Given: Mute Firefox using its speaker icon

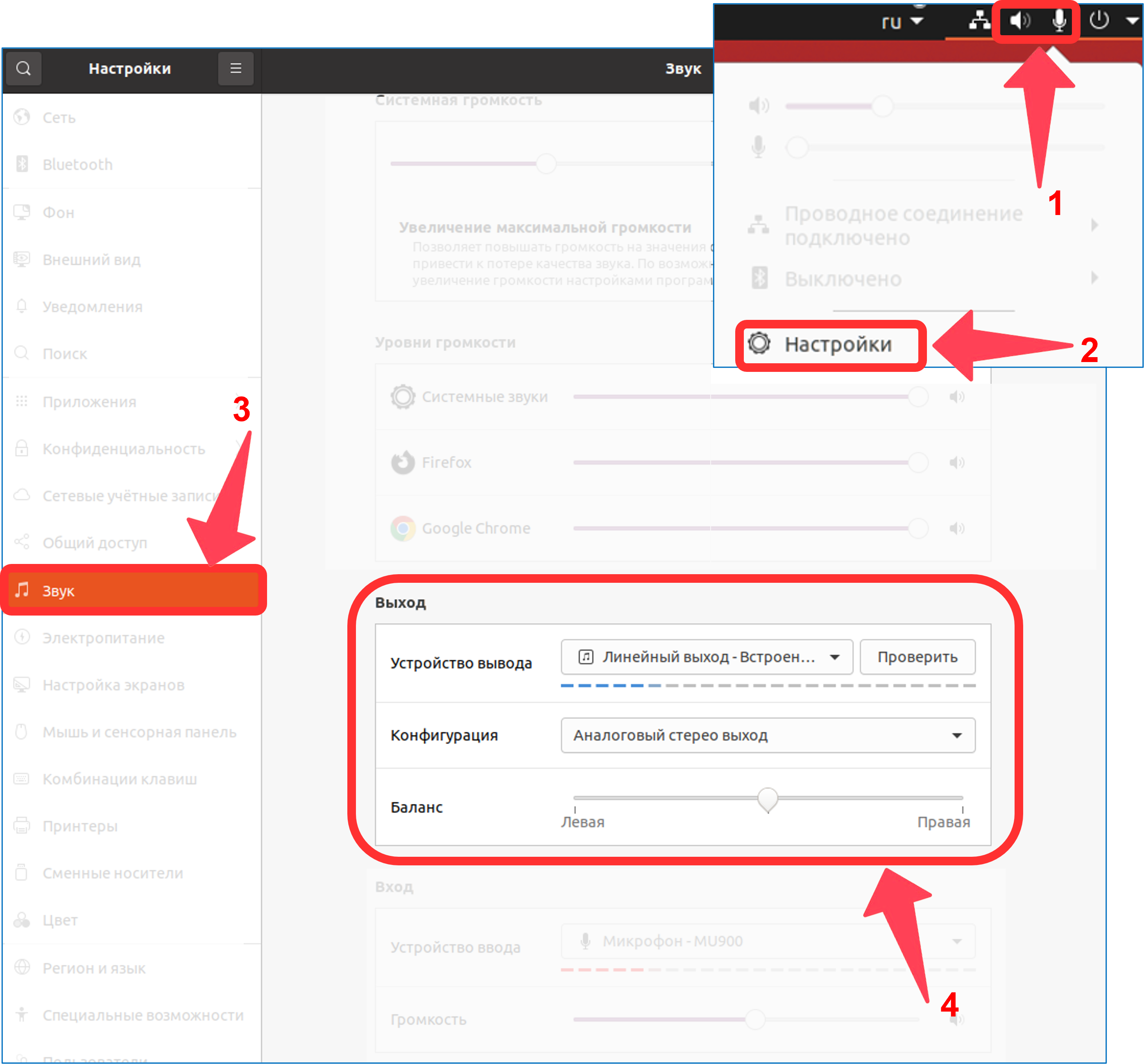Looking at the screenshot, I should tap(957, 463).
